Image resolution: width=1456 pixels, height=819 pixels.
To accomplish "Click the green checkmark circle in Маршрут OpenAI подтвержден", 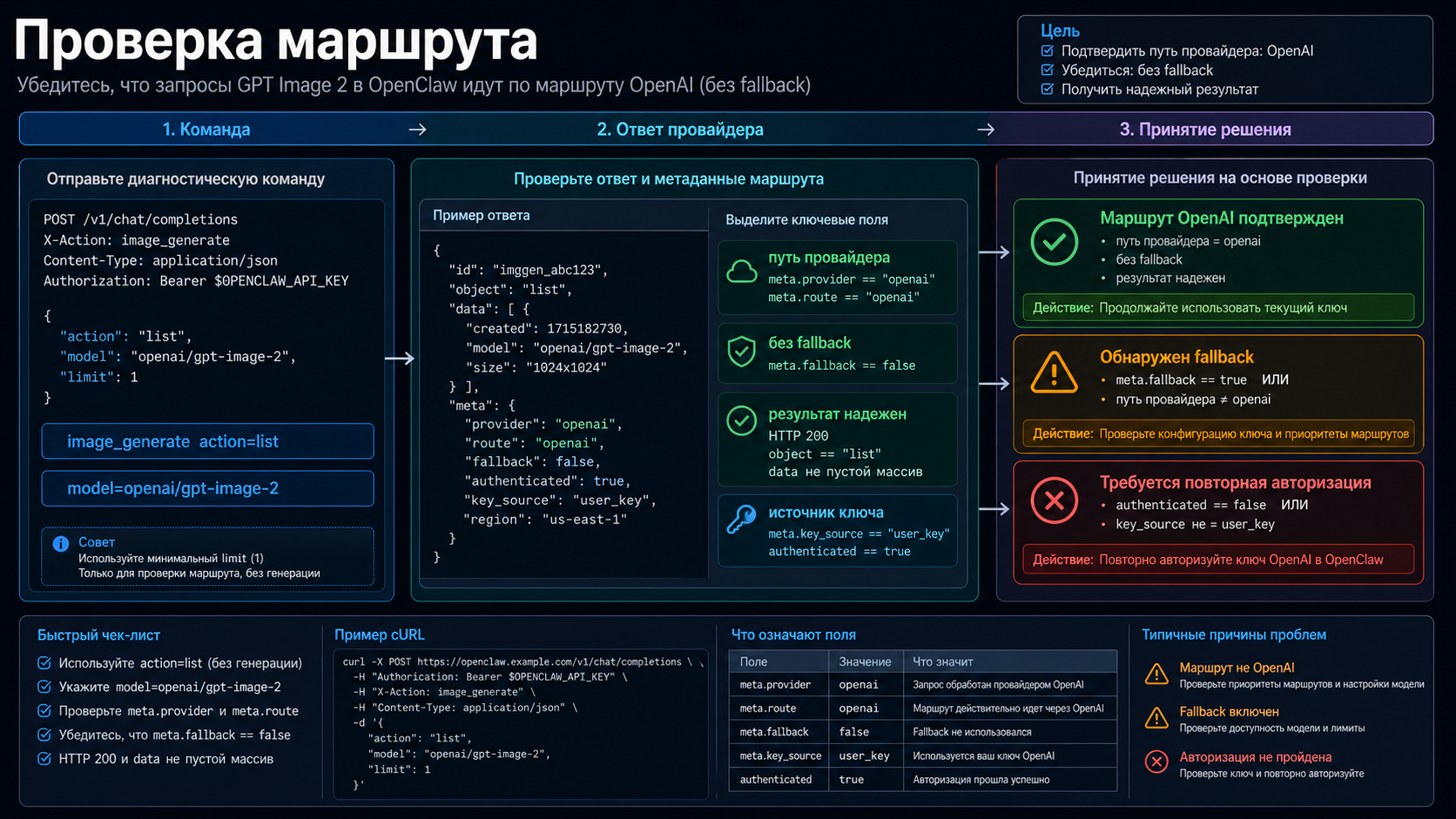I will tap(1054, 242).
